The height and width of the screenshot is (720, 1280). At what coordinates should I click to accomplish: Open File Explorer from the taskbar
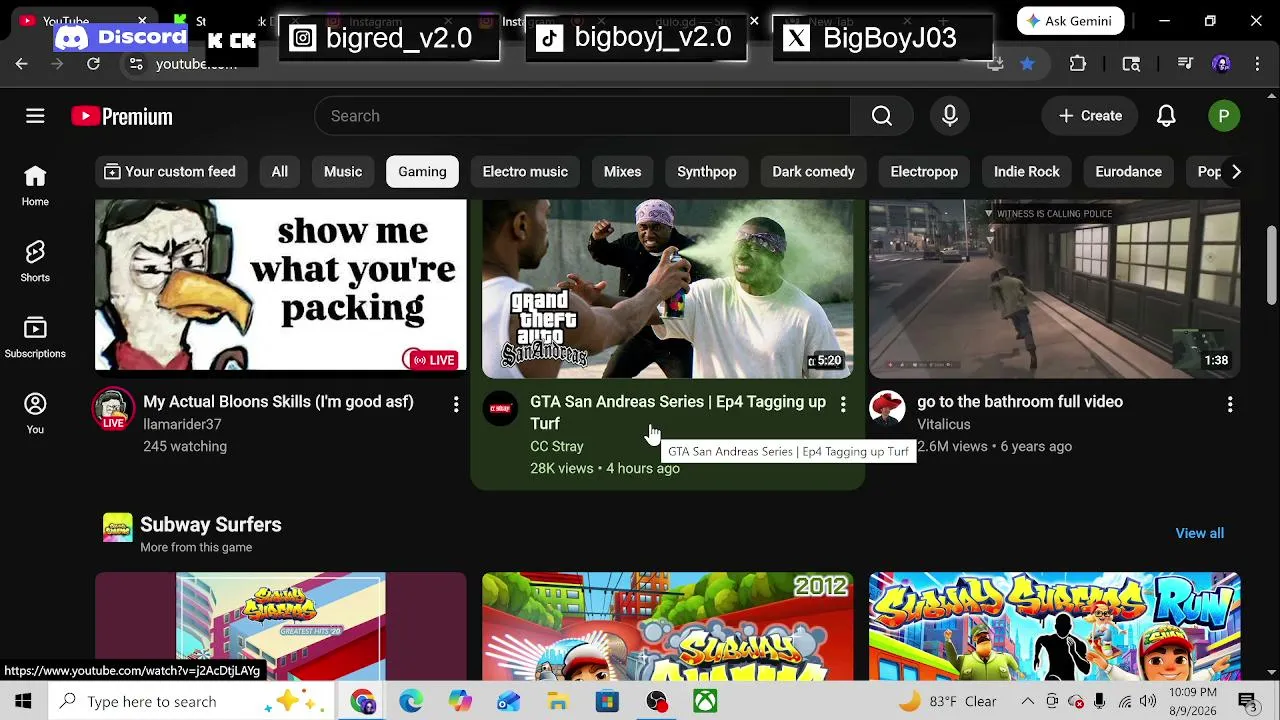click(558, 701)
